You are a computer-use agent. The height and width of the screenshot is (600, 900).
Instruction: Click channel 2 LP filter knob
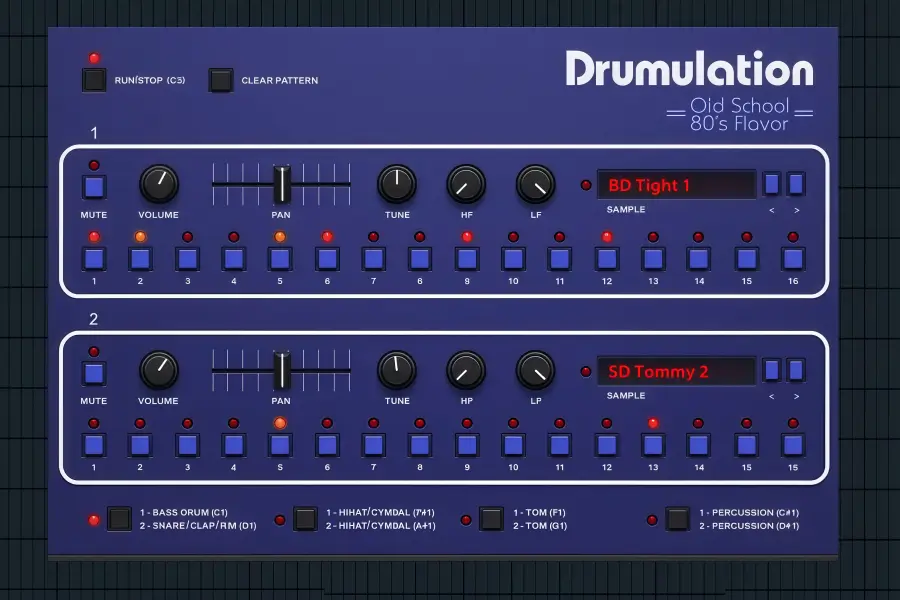(x=536, y=370)
